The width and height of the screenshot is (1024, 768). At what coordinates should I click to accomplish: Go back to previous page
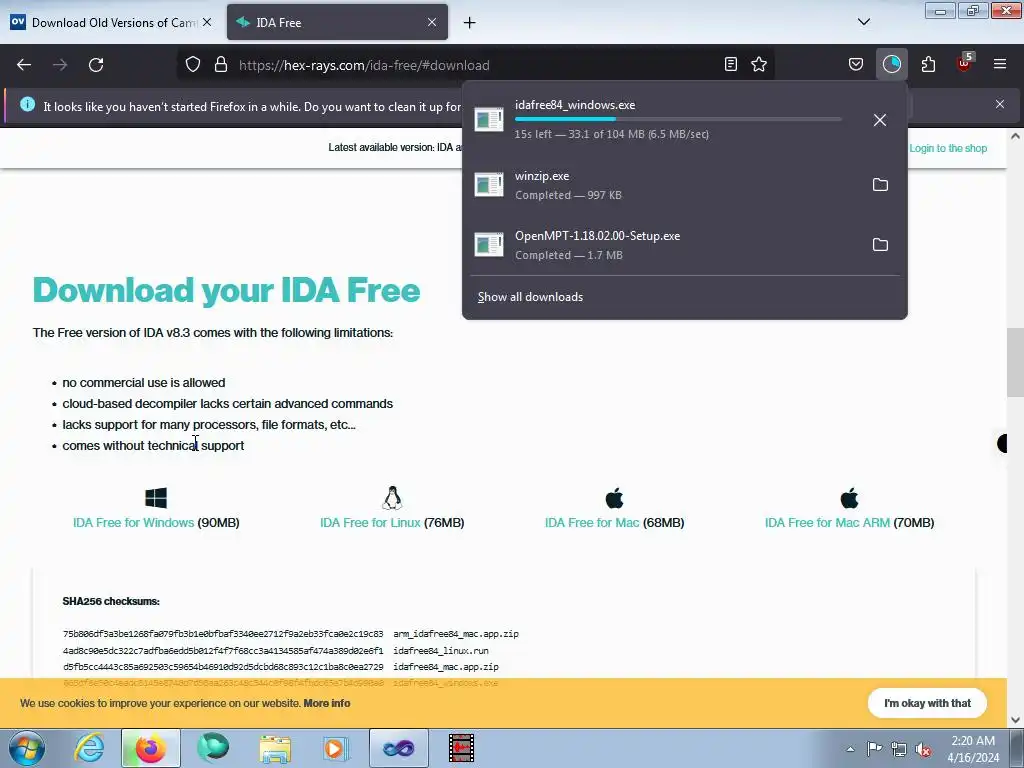point(24,65)
